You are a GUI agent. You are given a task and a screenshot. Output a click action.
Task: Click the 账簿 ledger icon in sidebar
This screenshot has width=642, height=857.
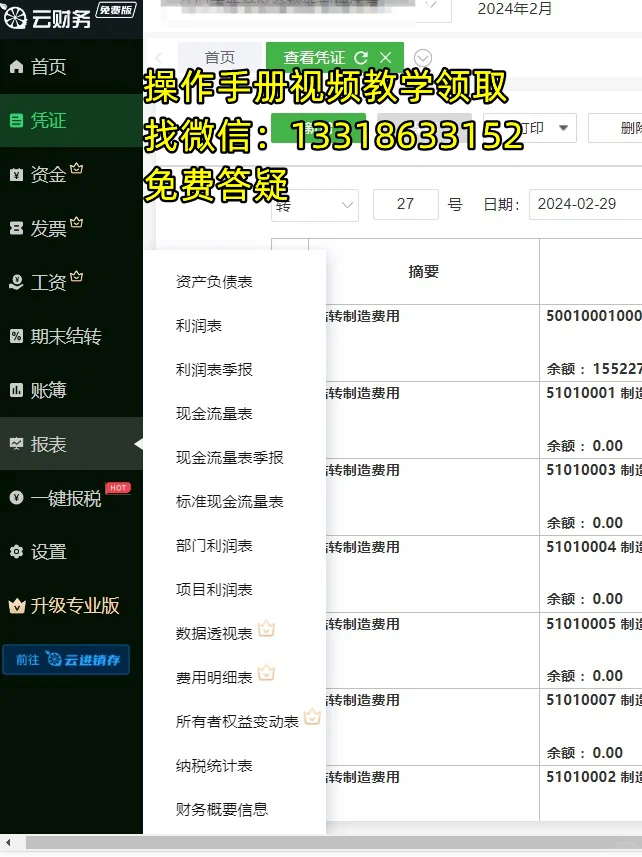pyautogui.click(x=16, y=390)
